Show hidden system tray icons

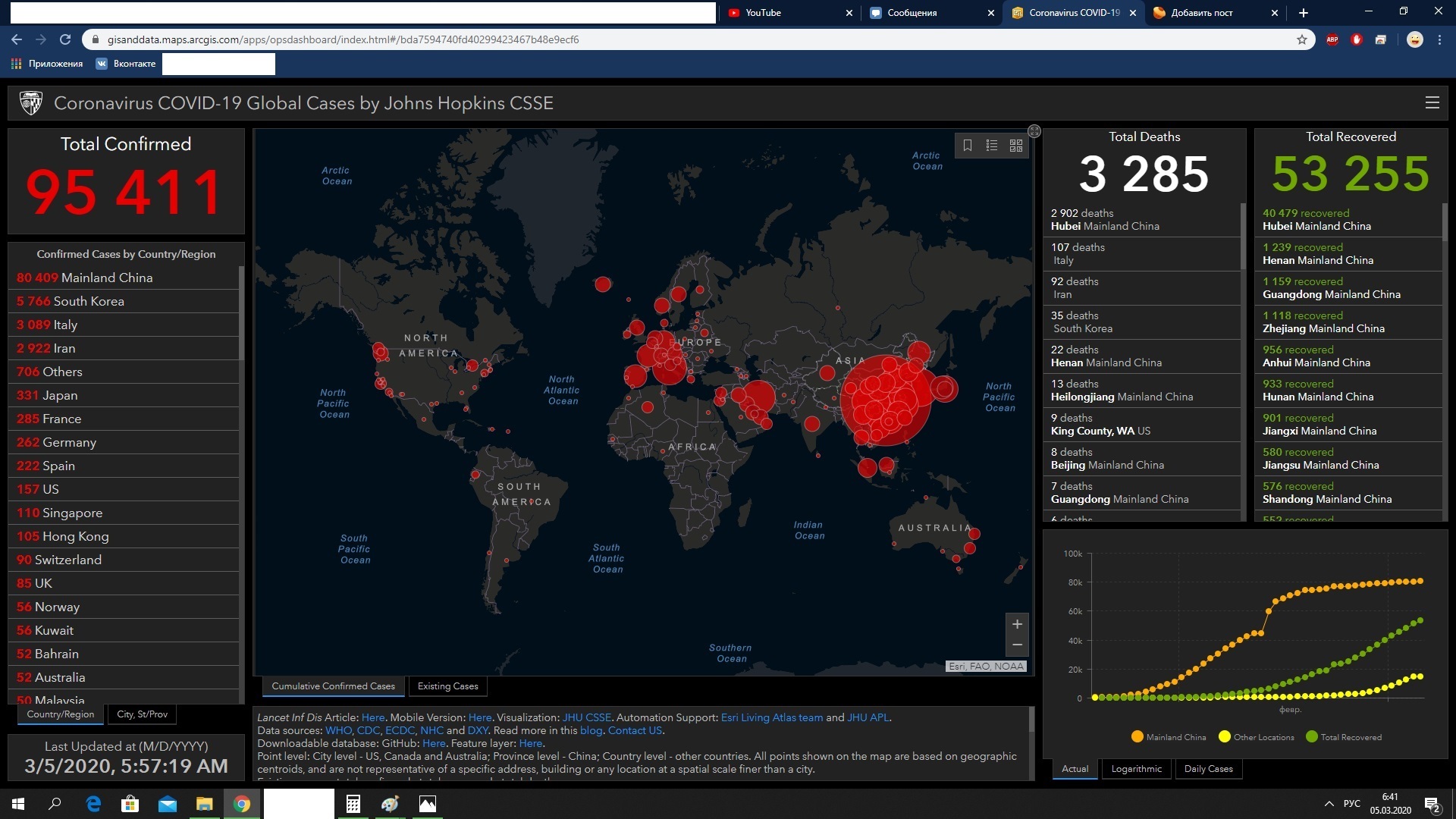click(1329, 804)
